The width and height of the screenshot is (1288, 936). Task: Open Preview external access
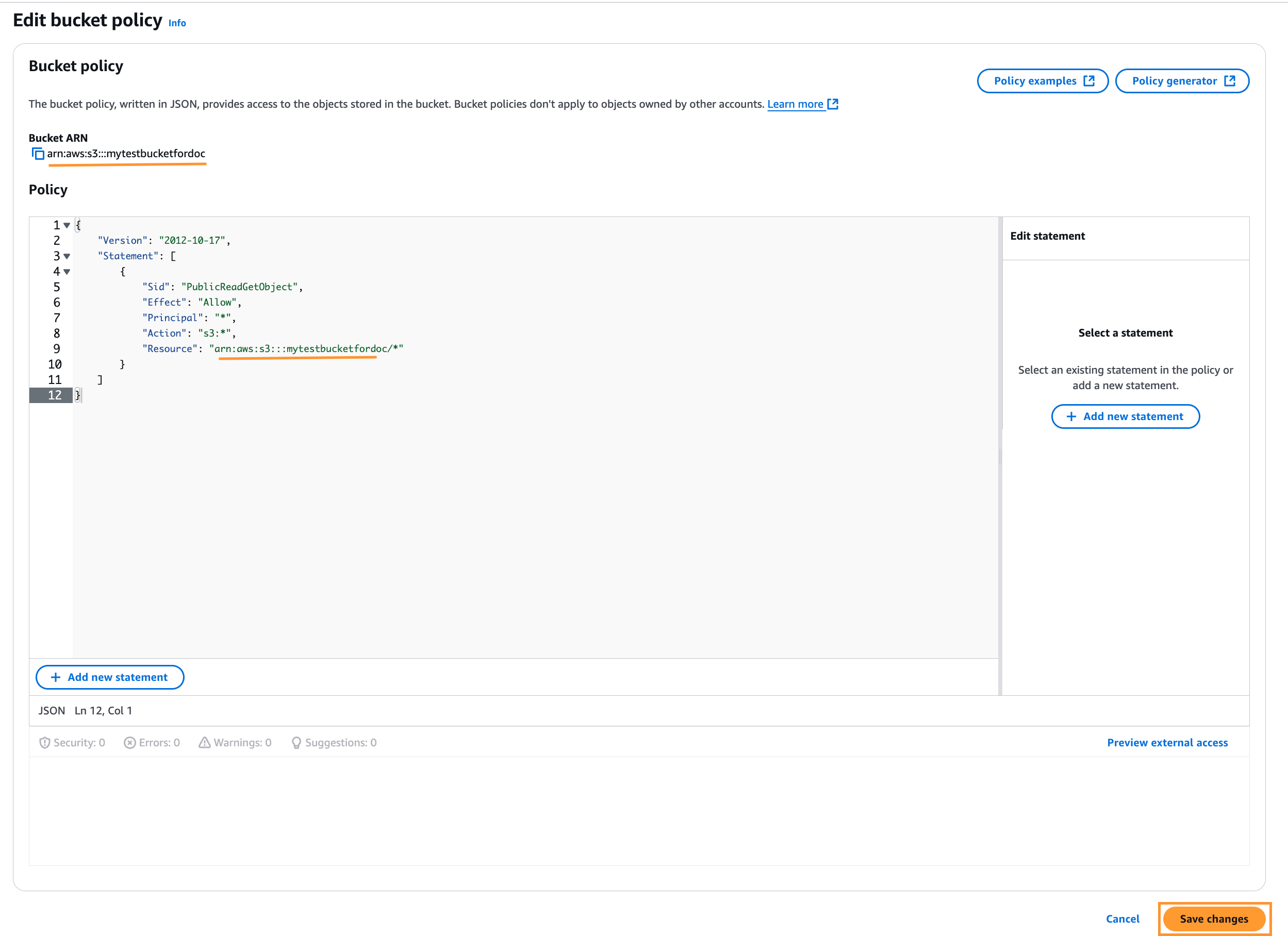(x=1167, y=742)
